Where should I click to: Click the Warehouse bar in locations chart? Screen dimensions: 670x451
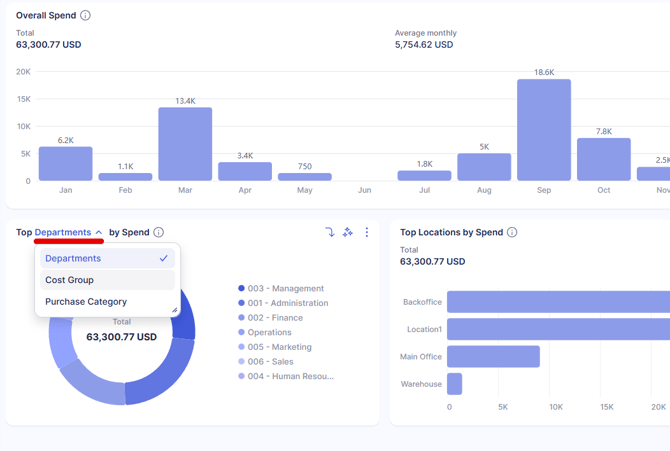(455, 383)
